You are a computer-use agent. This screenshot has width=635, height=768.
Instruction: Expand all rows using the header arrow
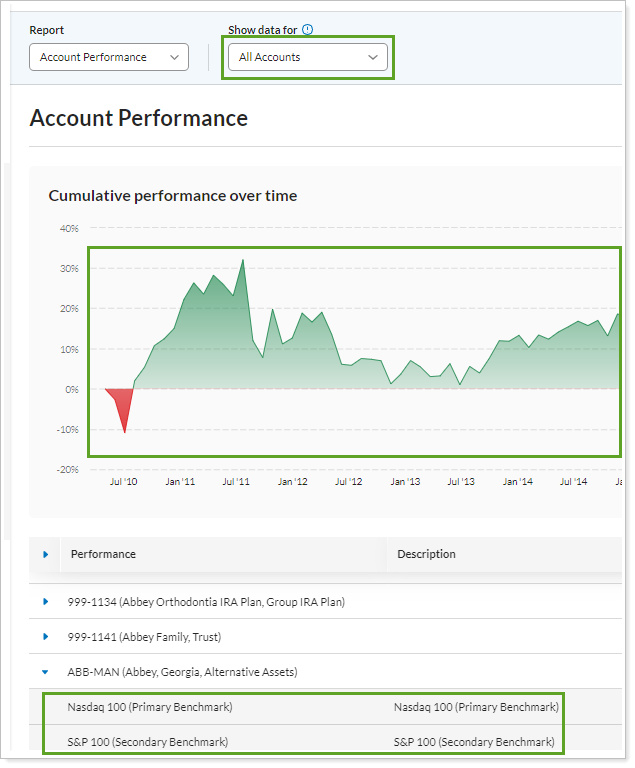click(45, 554)
